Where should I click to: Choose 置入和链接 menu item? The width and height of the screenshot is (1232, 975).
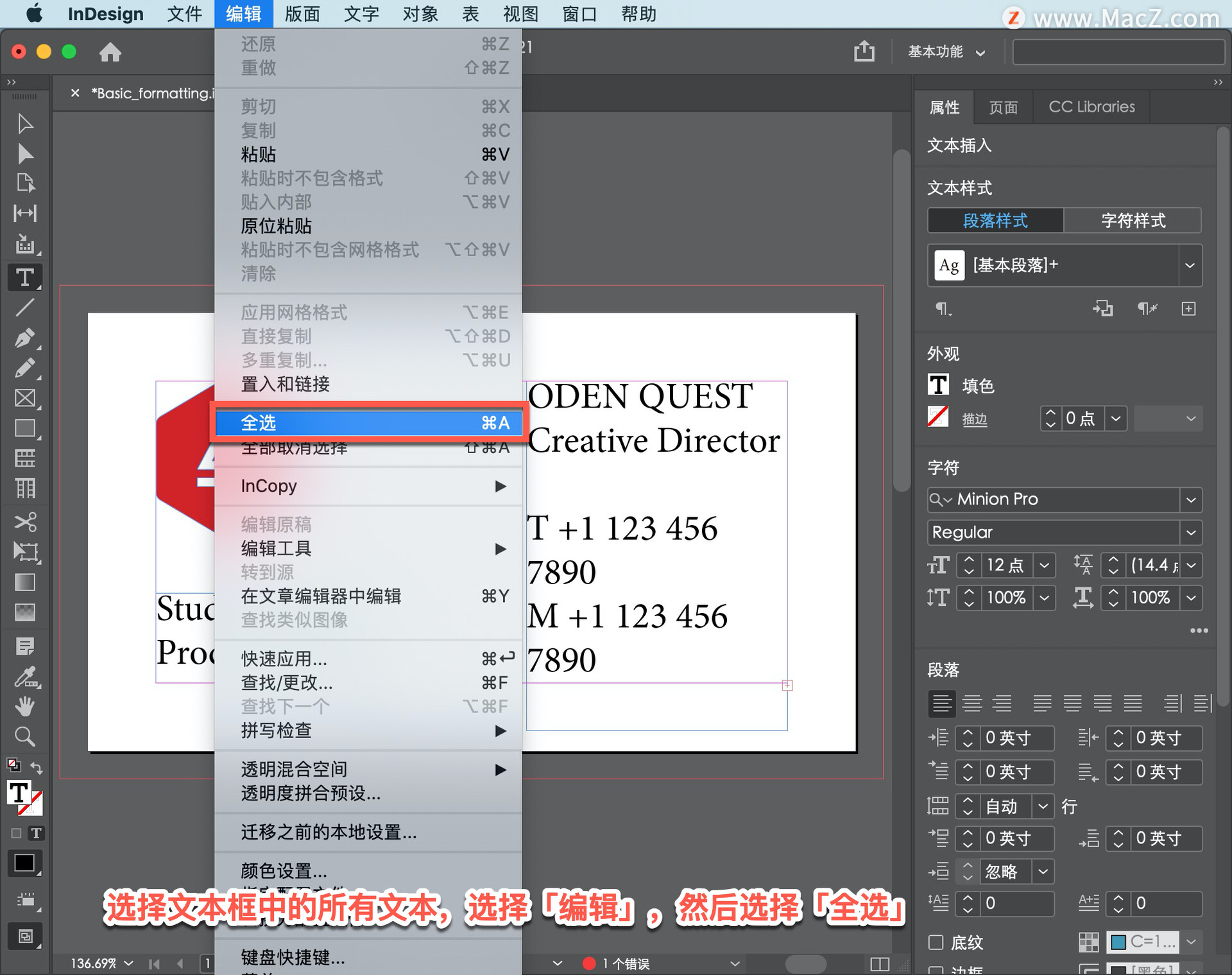pos(368,384)
